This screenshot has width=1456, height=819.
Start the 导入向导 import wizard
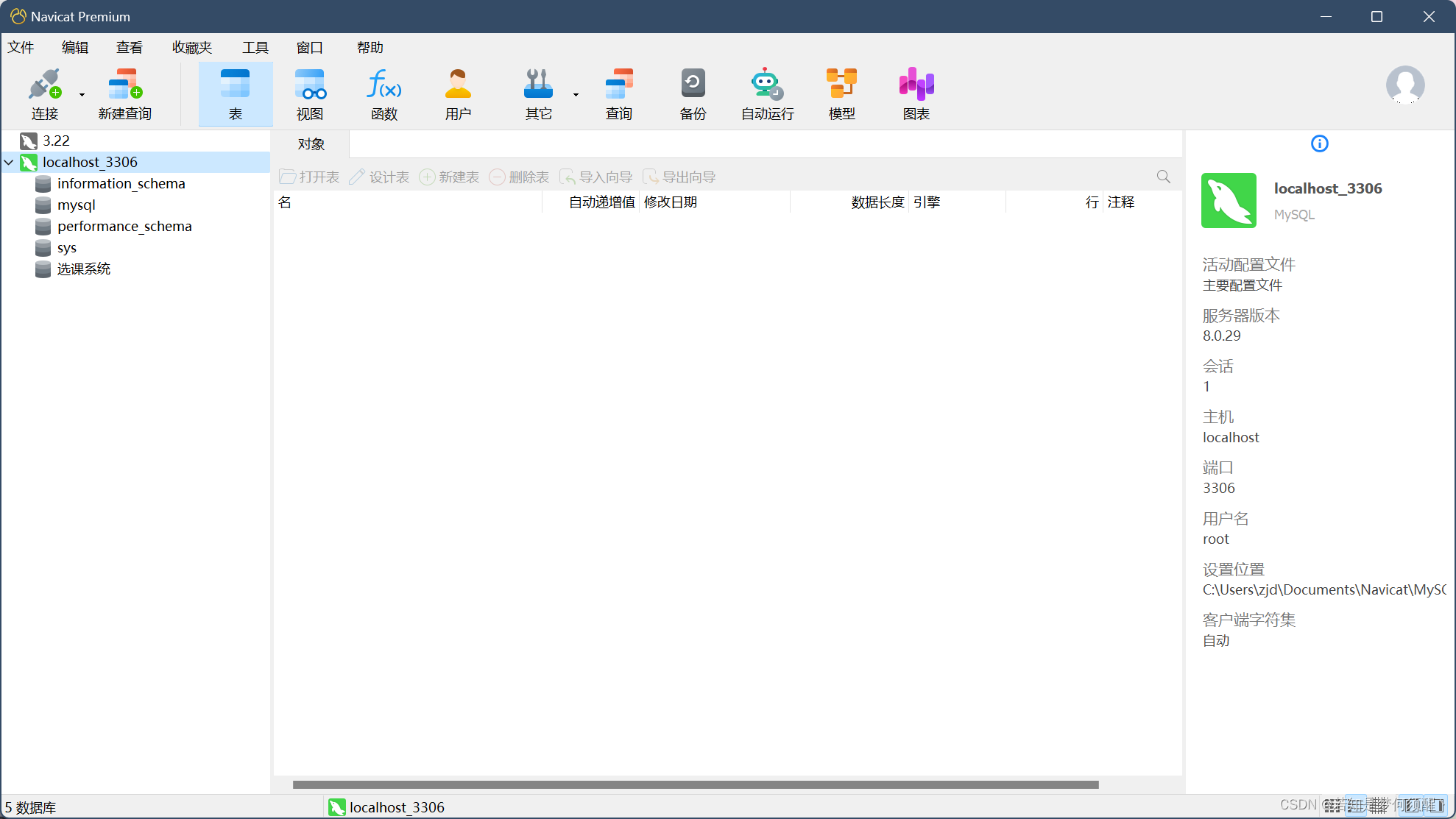tap(596, 177)
